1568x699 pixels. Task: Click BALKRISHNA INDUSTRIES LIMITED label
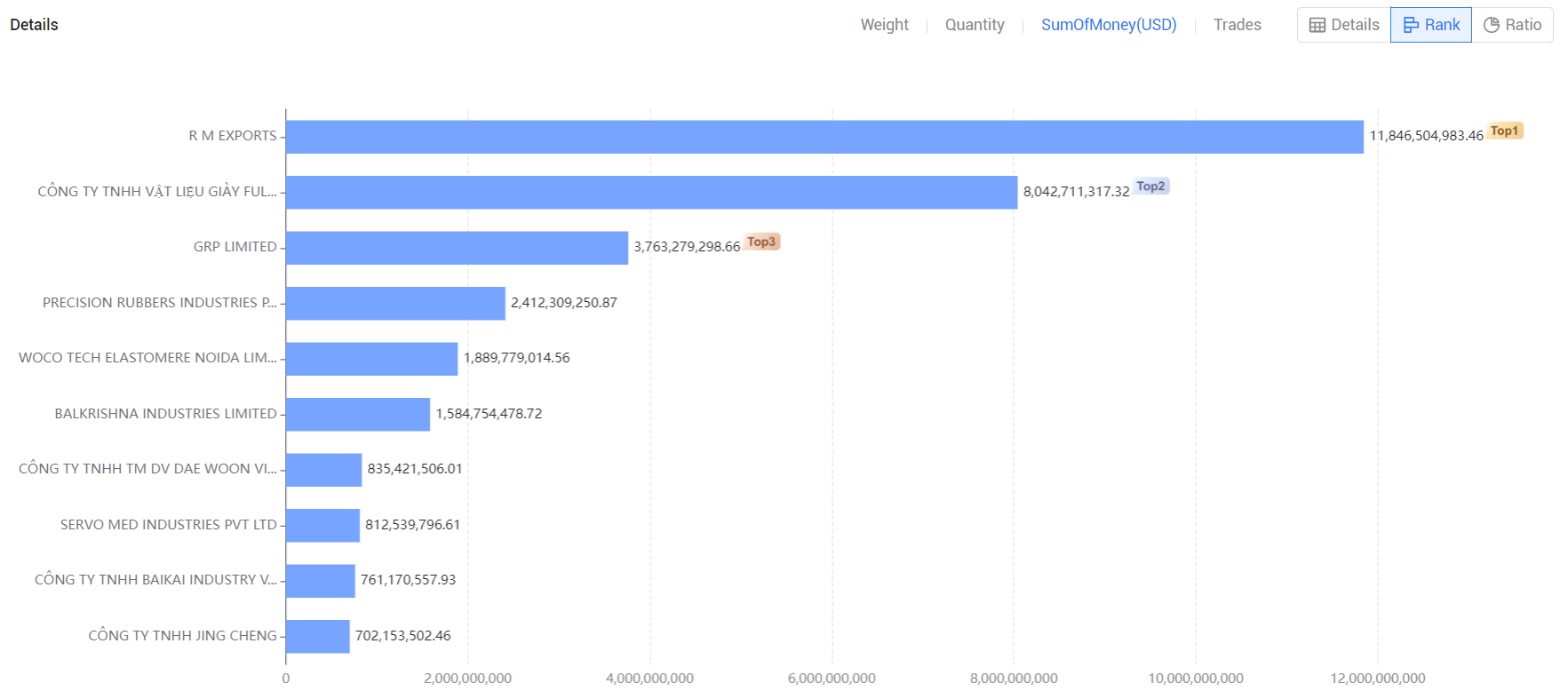click(166, 414)
